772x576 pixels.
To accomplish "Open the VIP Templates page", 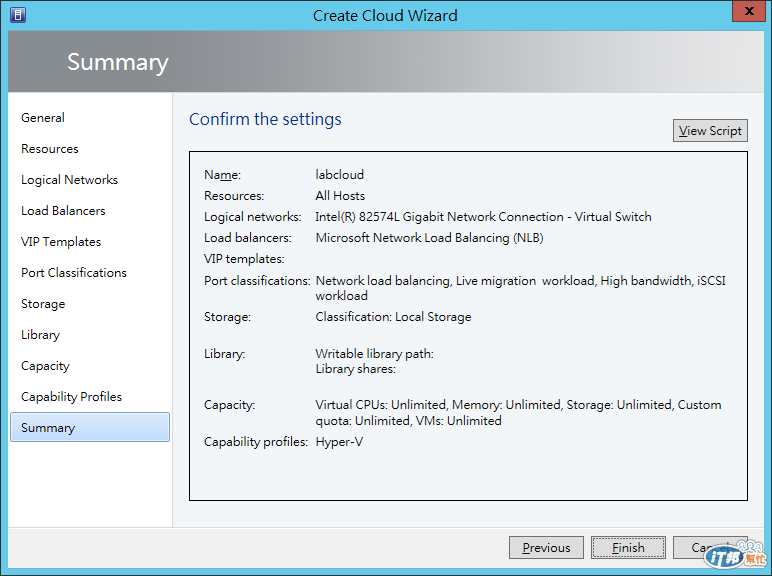I will click(61, 242).
